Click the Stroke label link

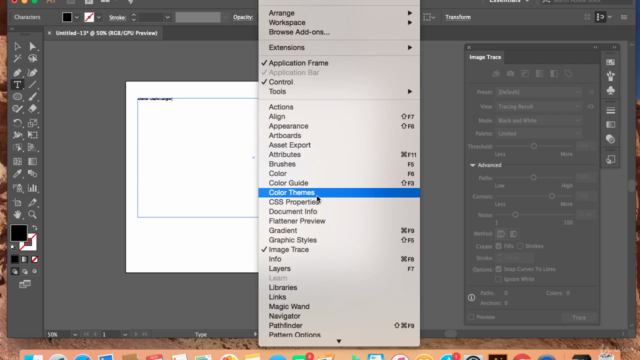(117, 18)
